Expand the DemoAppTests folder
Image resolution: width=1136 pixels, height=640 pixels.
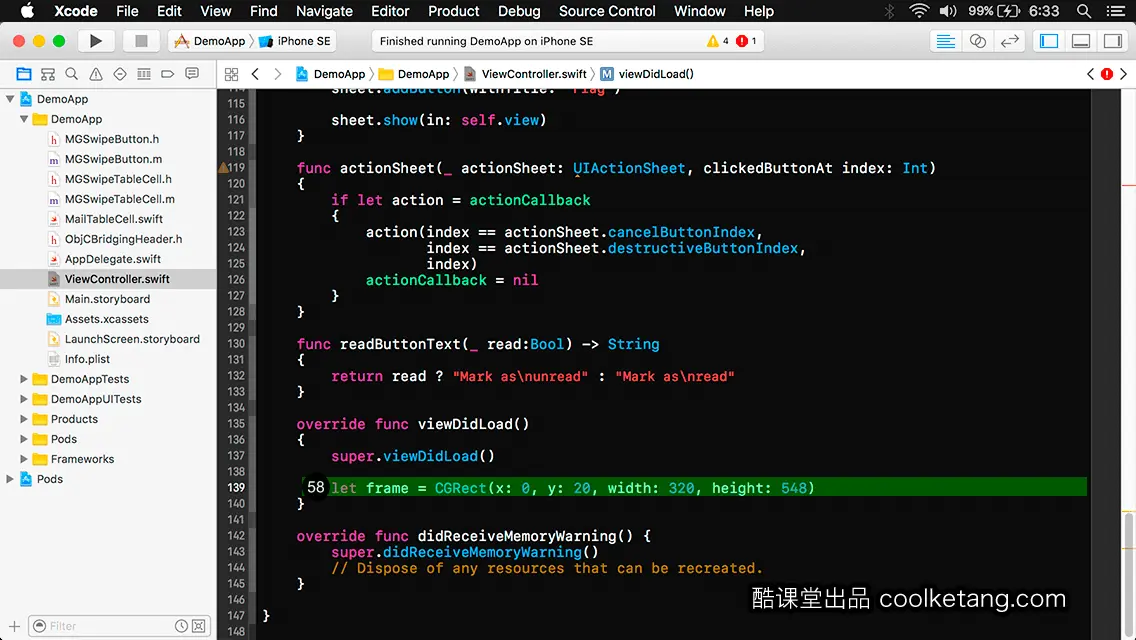click(x=24, y=379)
